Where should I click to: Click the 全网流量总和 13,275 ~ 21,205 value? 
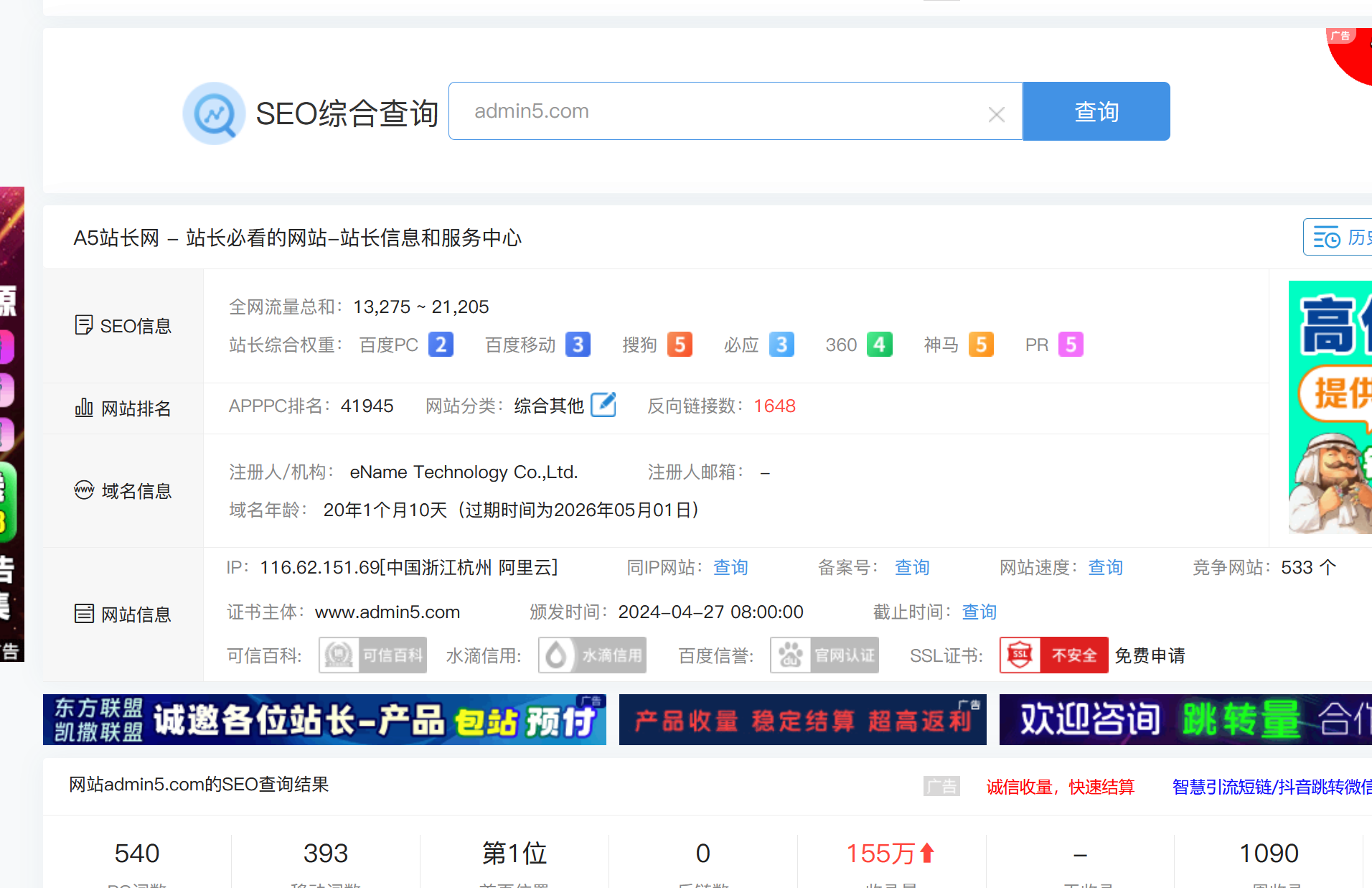[420, 307]
